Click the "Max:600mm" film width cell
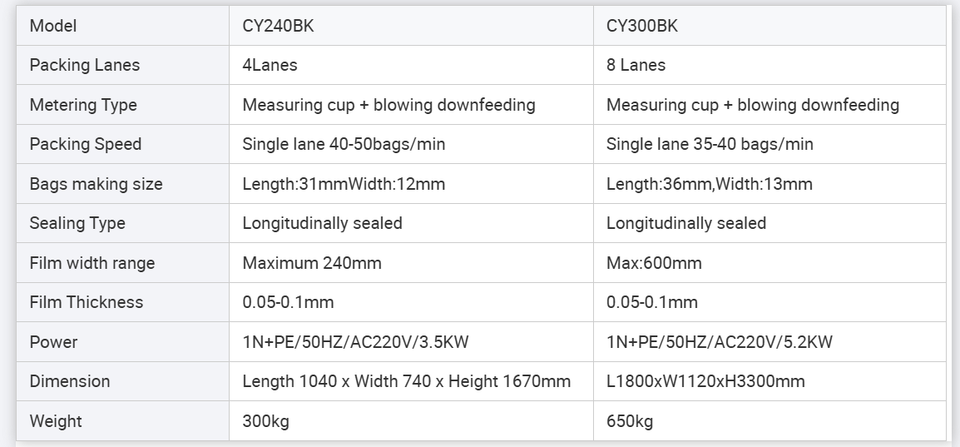 [654, 263]
